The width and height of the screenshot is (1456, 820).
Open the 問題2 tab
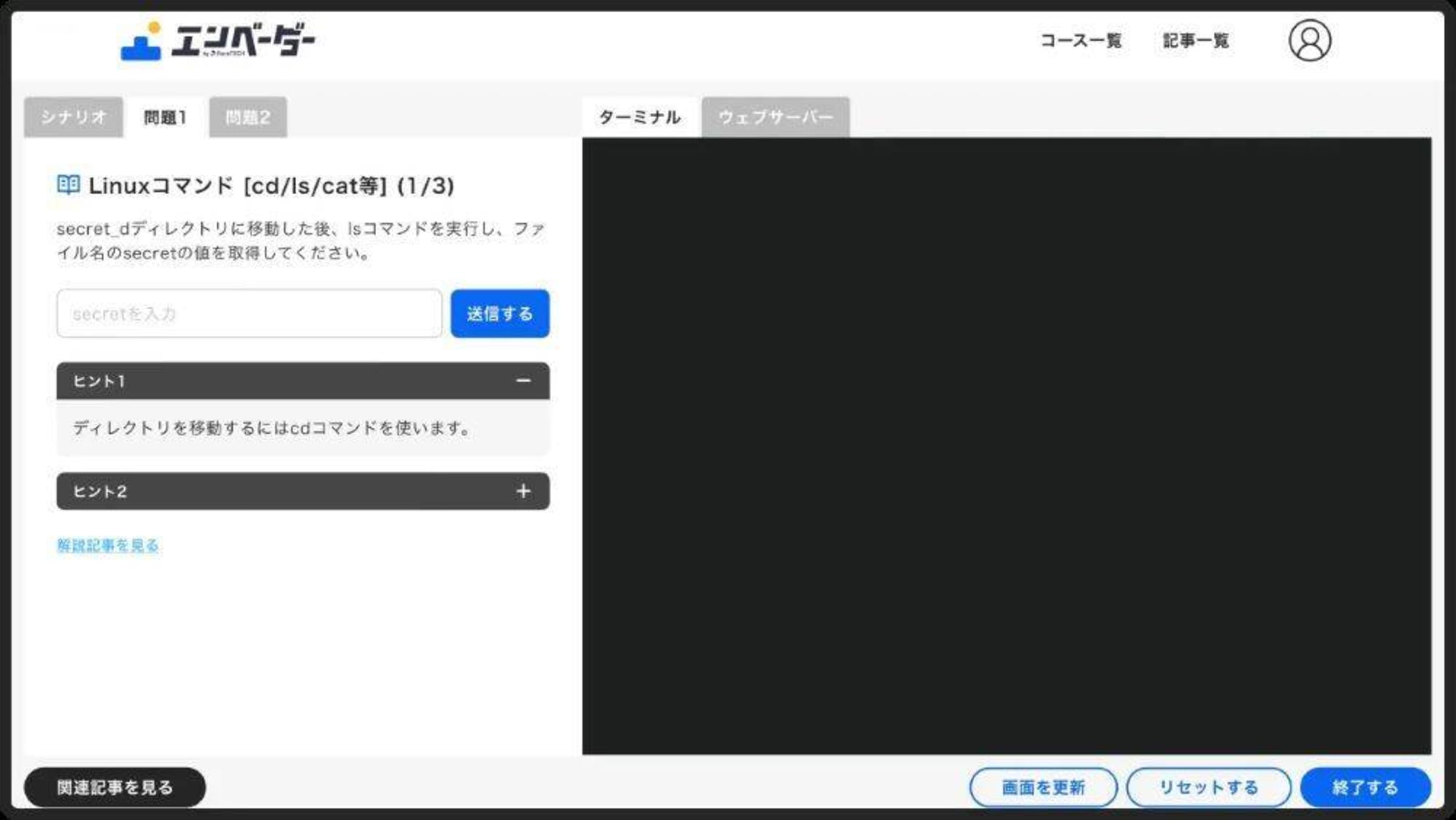pos(248,117)
